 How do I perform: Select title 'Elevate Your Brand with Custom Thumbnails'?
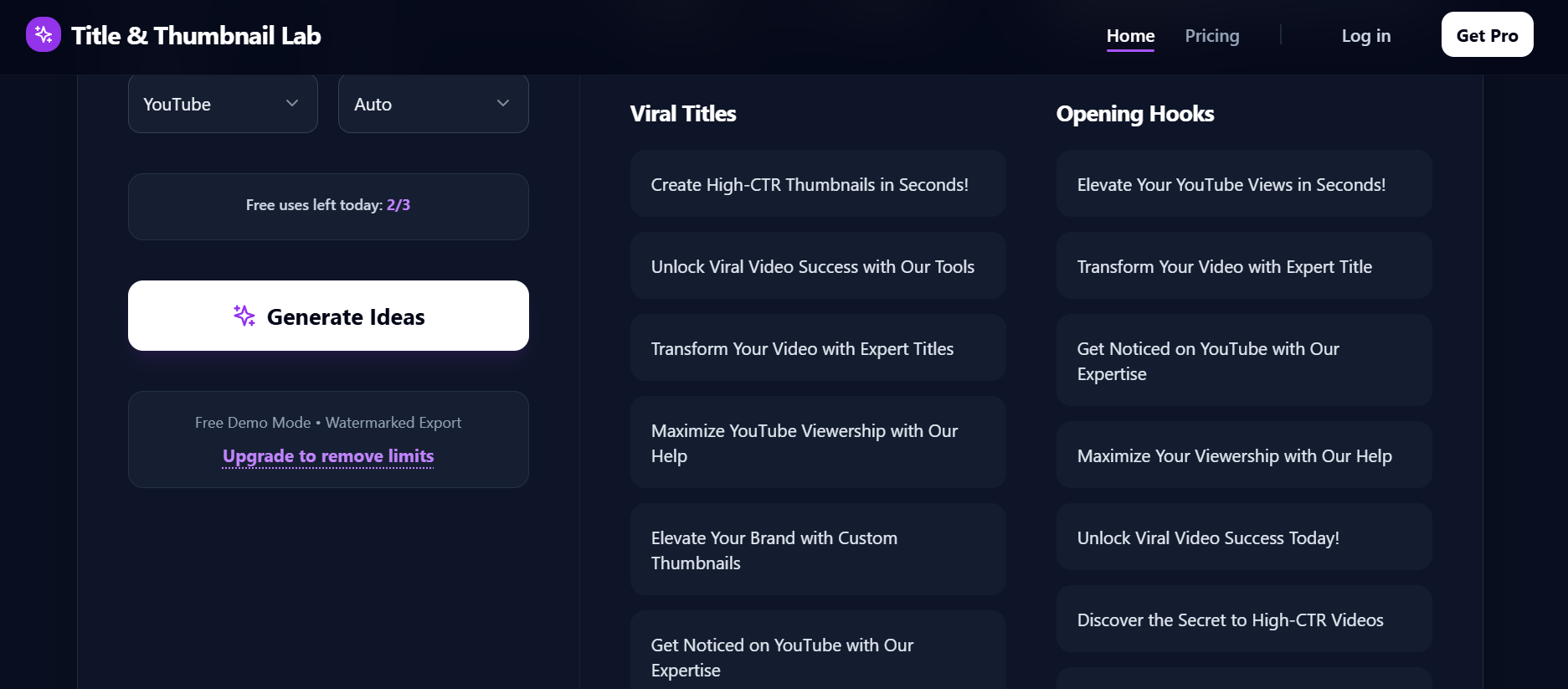(x=818, y=550)
